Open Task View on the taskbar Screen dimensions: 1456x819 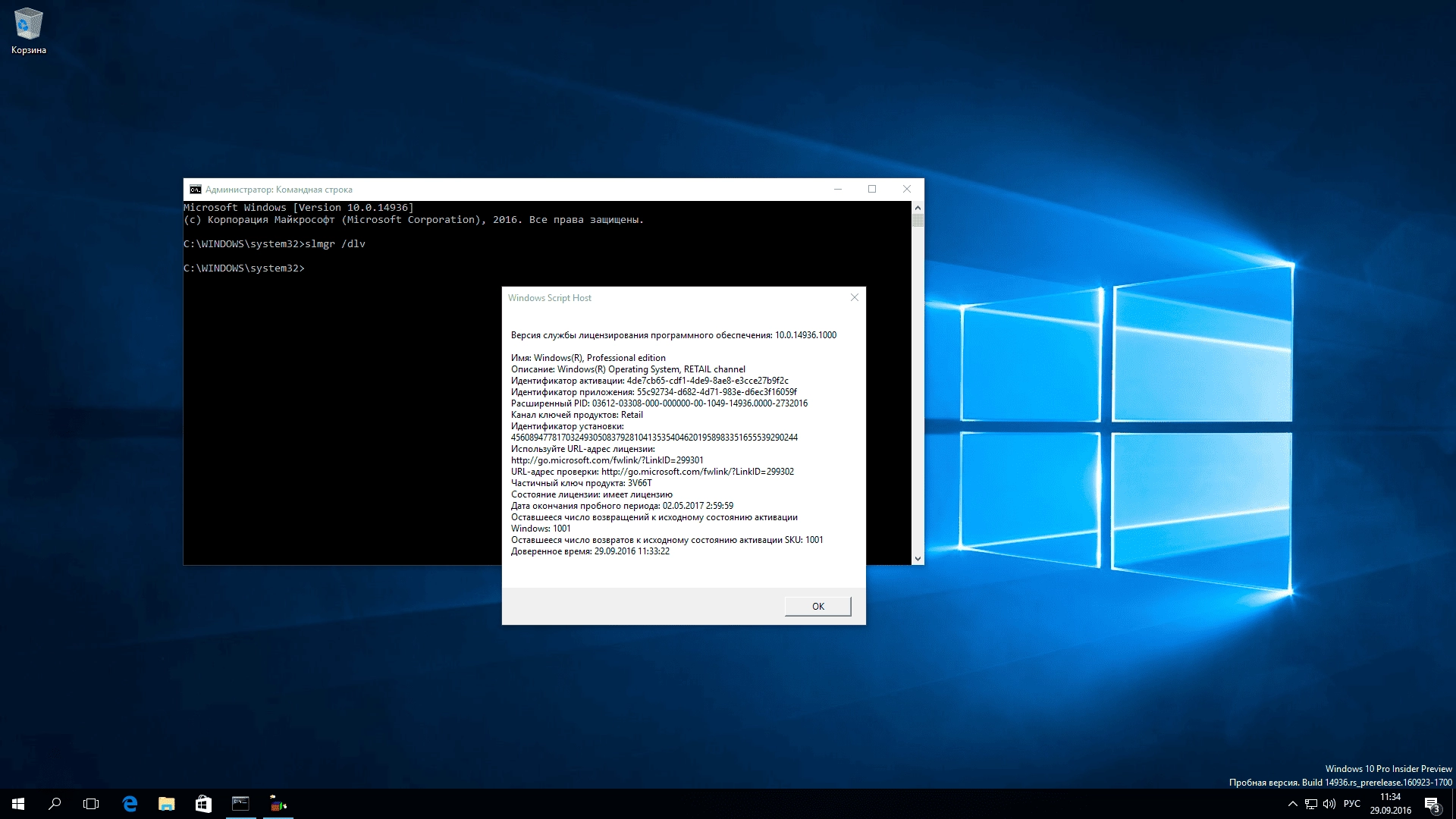click(x=91, y=804)
